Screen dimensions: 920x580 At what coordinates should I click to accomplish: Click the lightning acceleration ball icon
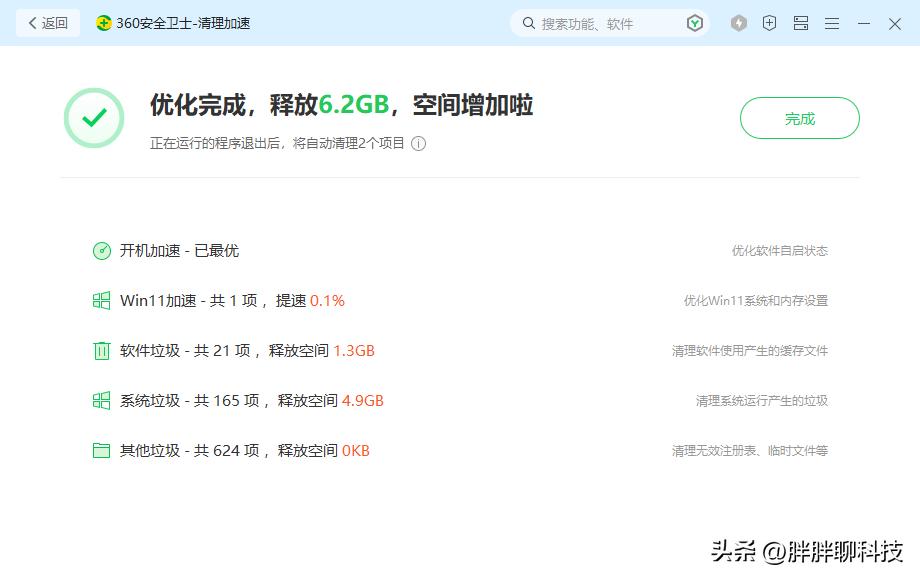point(738,22)
